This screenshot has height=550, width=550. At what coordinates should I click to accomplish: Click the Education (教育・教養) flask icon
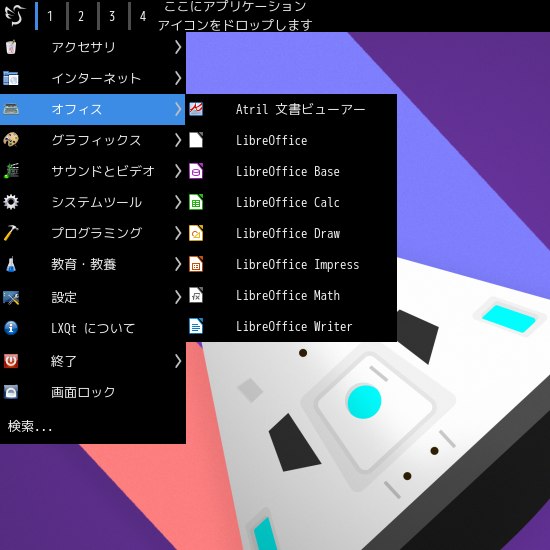coord(11,264)
